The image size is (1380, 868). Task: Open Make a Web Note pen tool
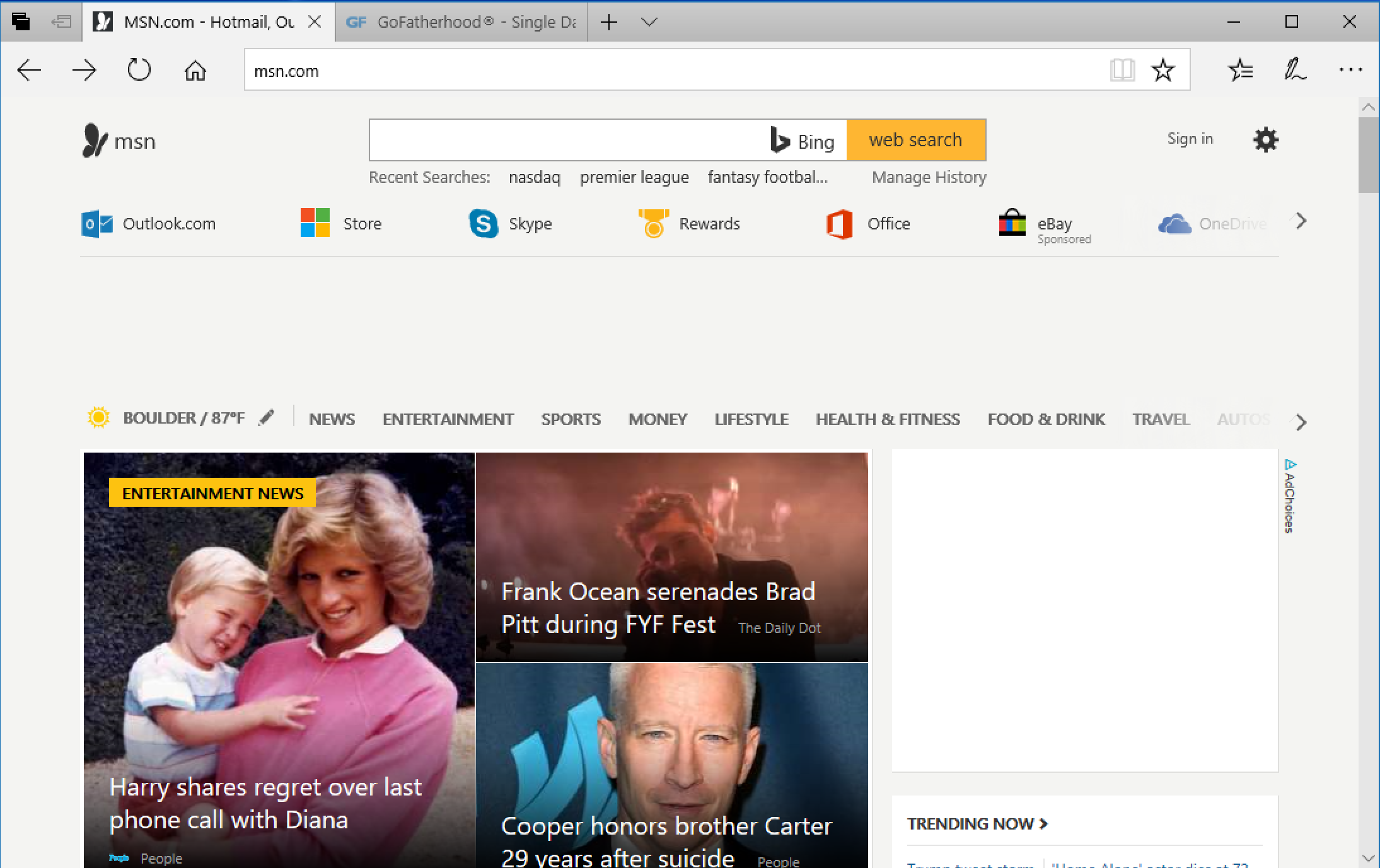pyautogui.click(x=1295, y=70)
